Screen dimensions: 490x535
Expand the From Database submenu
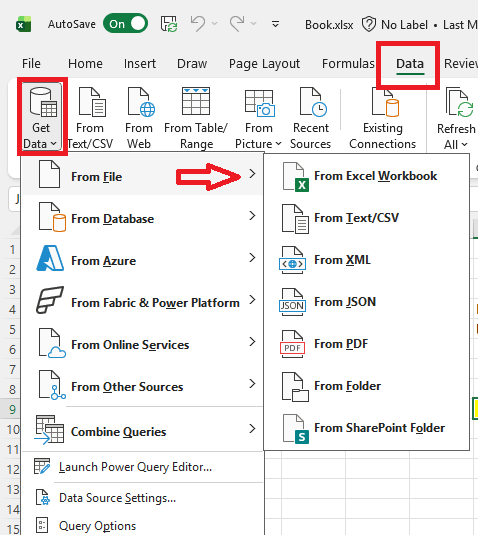point(143,218)
